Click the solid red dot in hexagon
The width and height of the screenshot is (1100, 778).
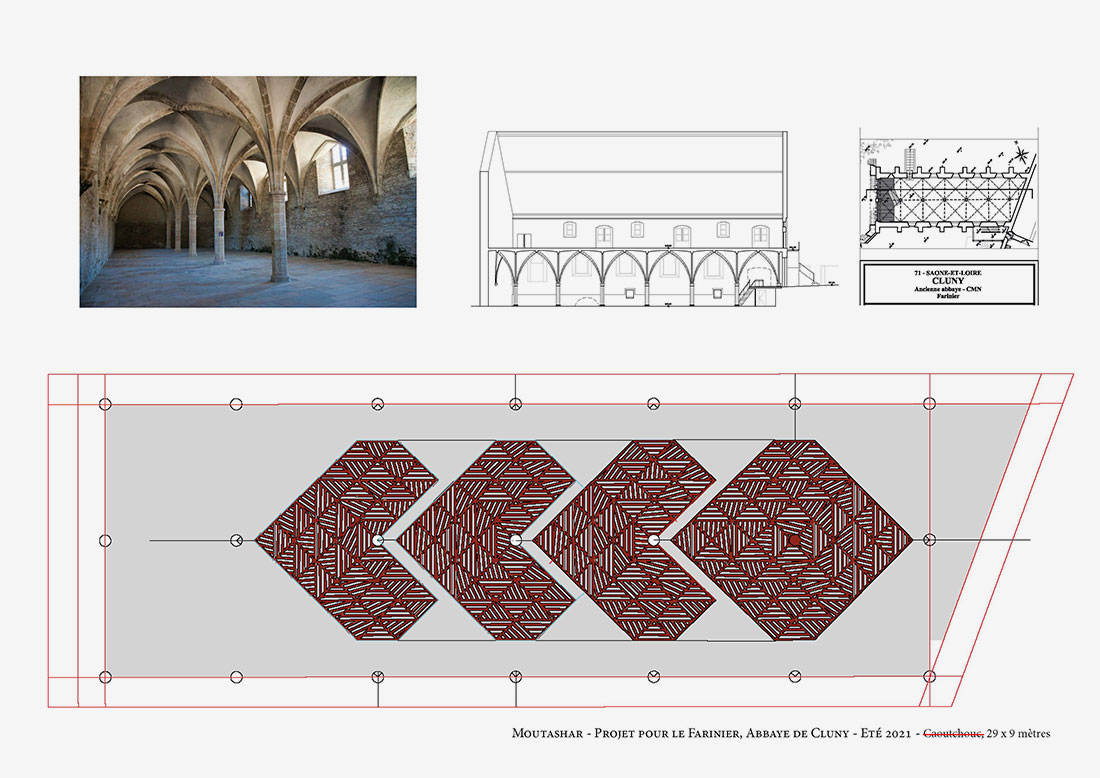click(x=794, y=540)
